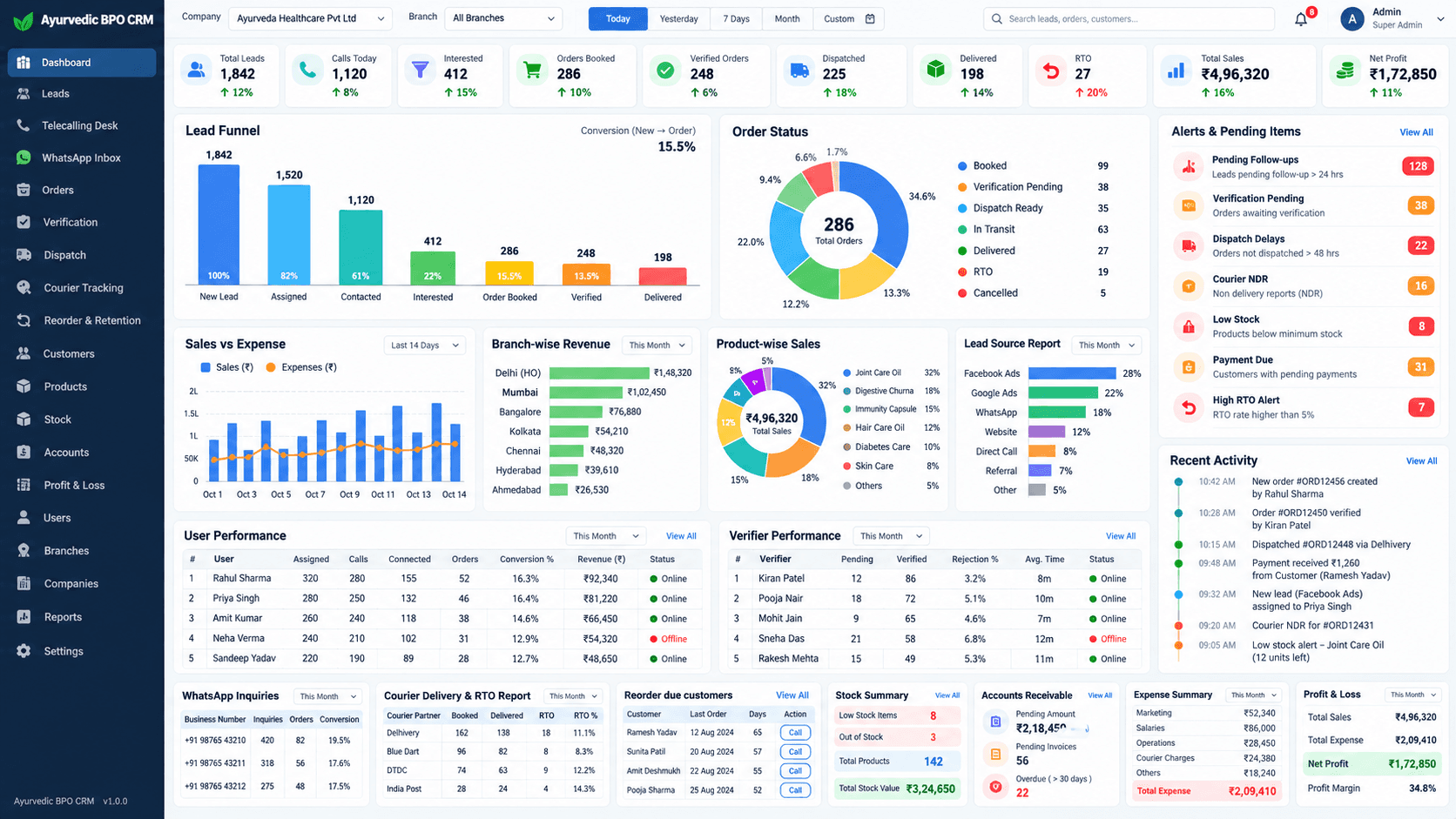Call Pooja Sharma from reorder list
The height and width of the screenshot is (819, 1456).
click(x=795, y=790)
